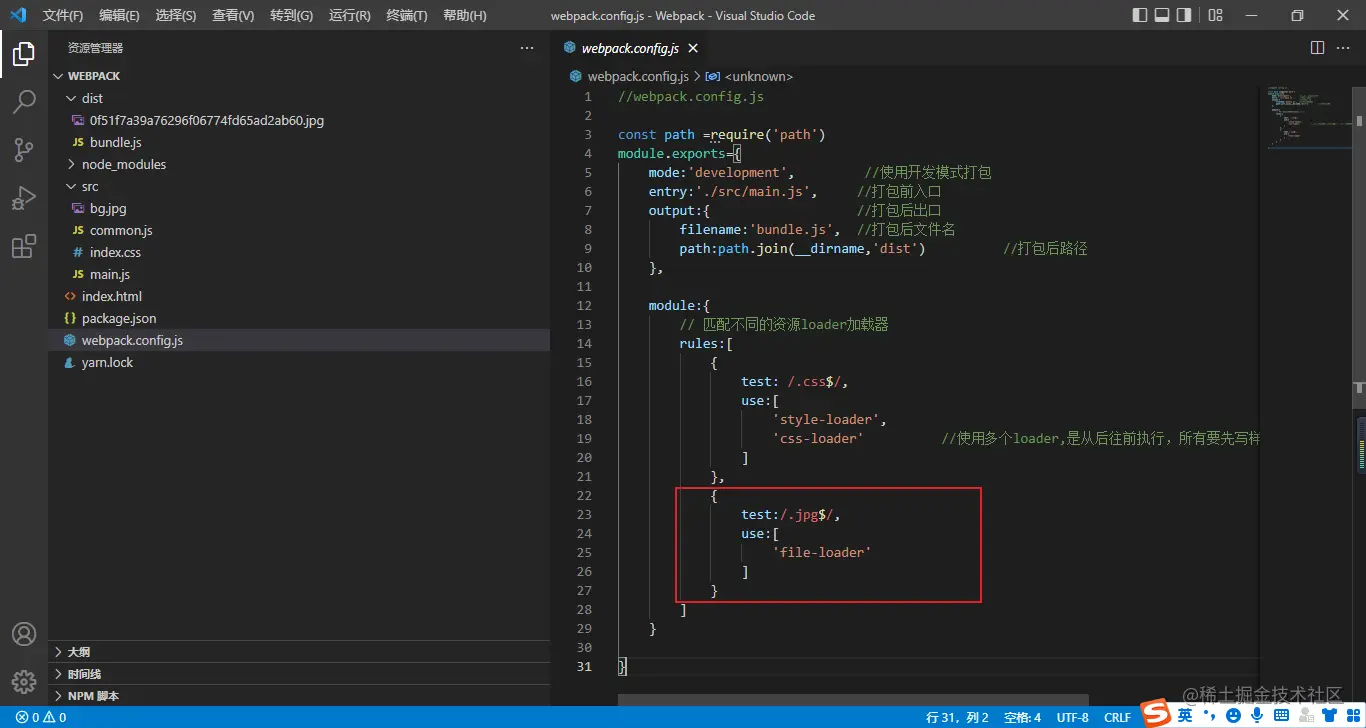Open the Run and Debug view

coord(24,198)
